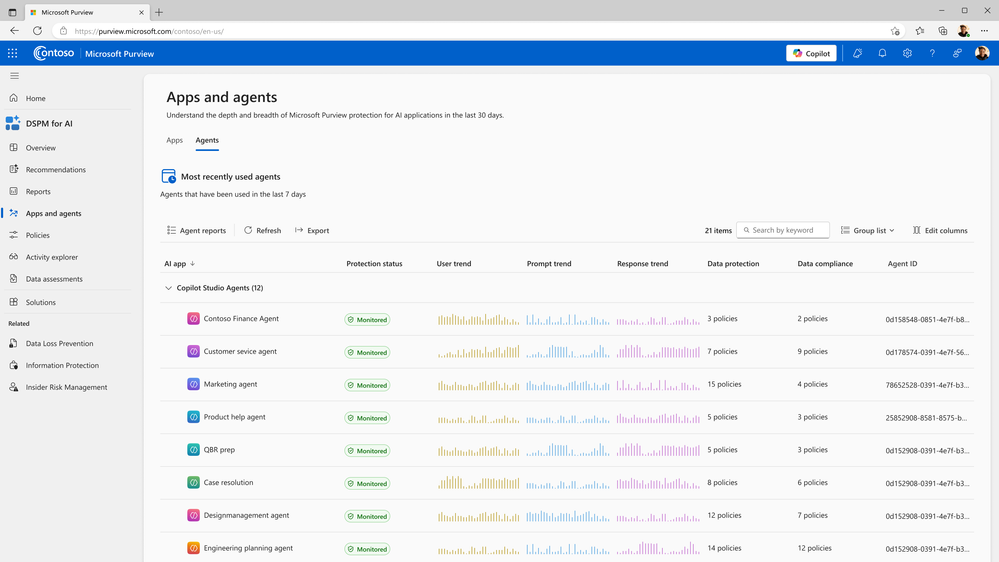Open the DSPM for AI section
999x562 pixels.
49,124
